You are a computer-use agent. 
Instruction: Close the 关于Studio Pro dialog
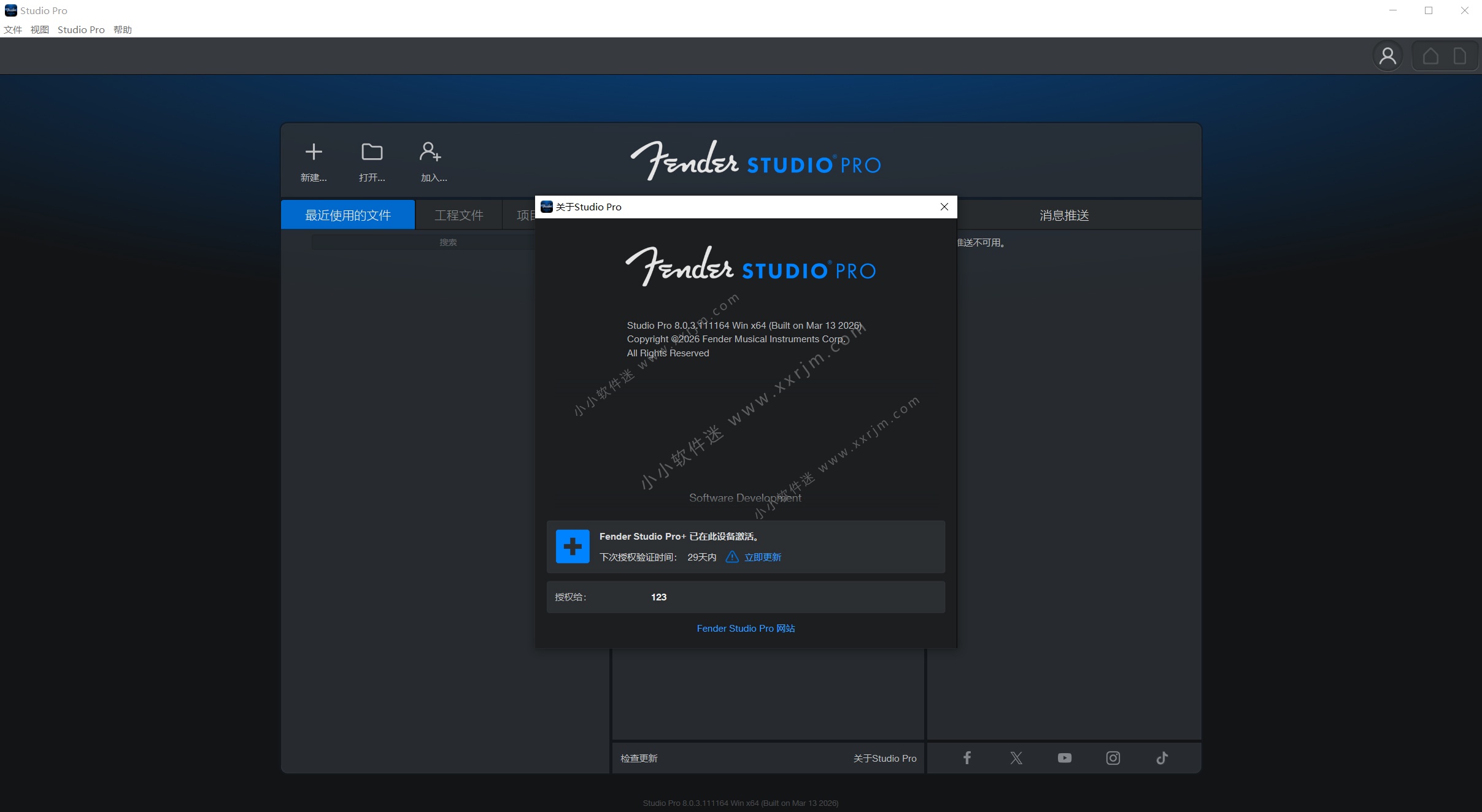point(944,207)
